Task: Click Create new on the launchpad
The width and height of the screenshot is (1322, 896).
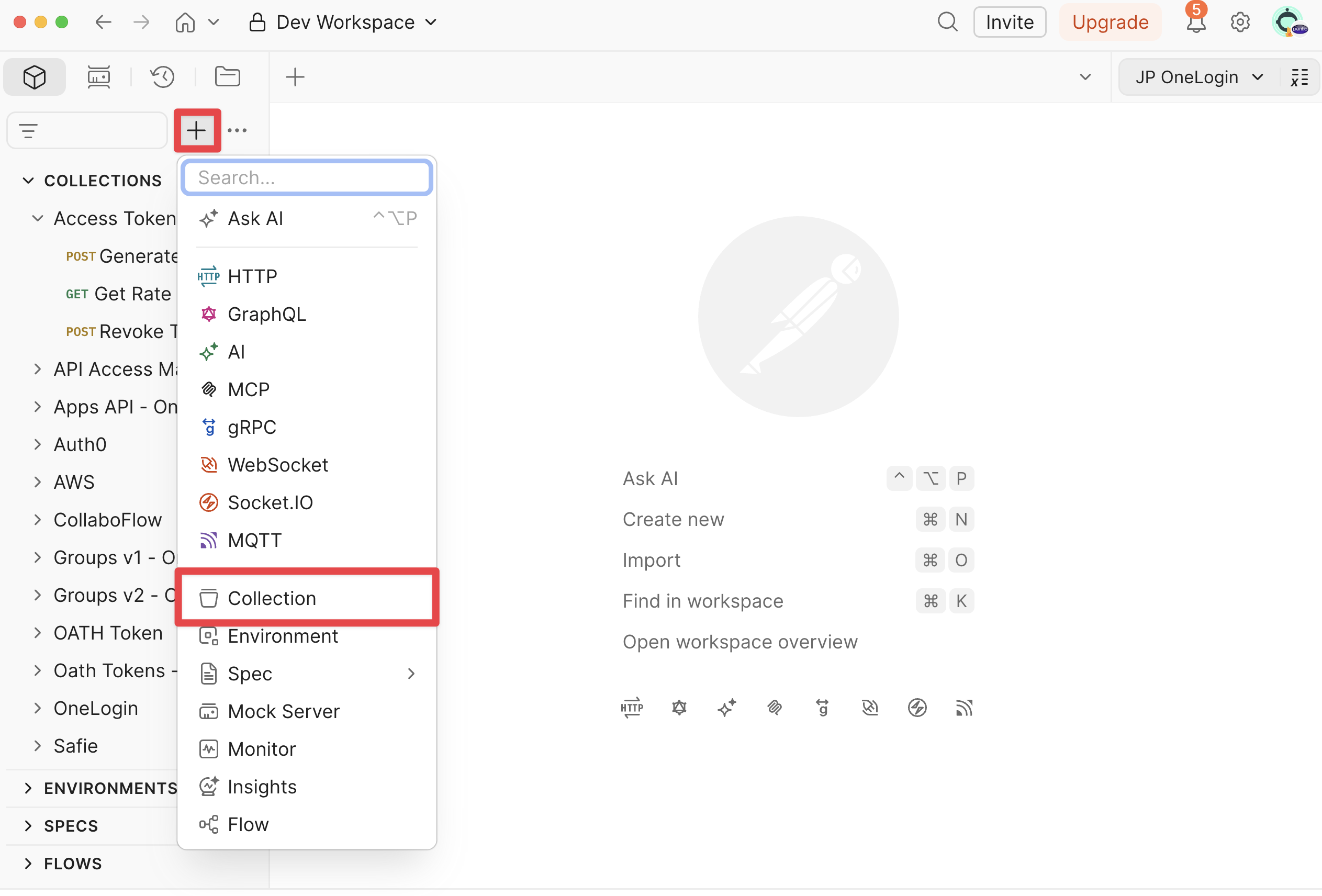Action: point(673,519)
